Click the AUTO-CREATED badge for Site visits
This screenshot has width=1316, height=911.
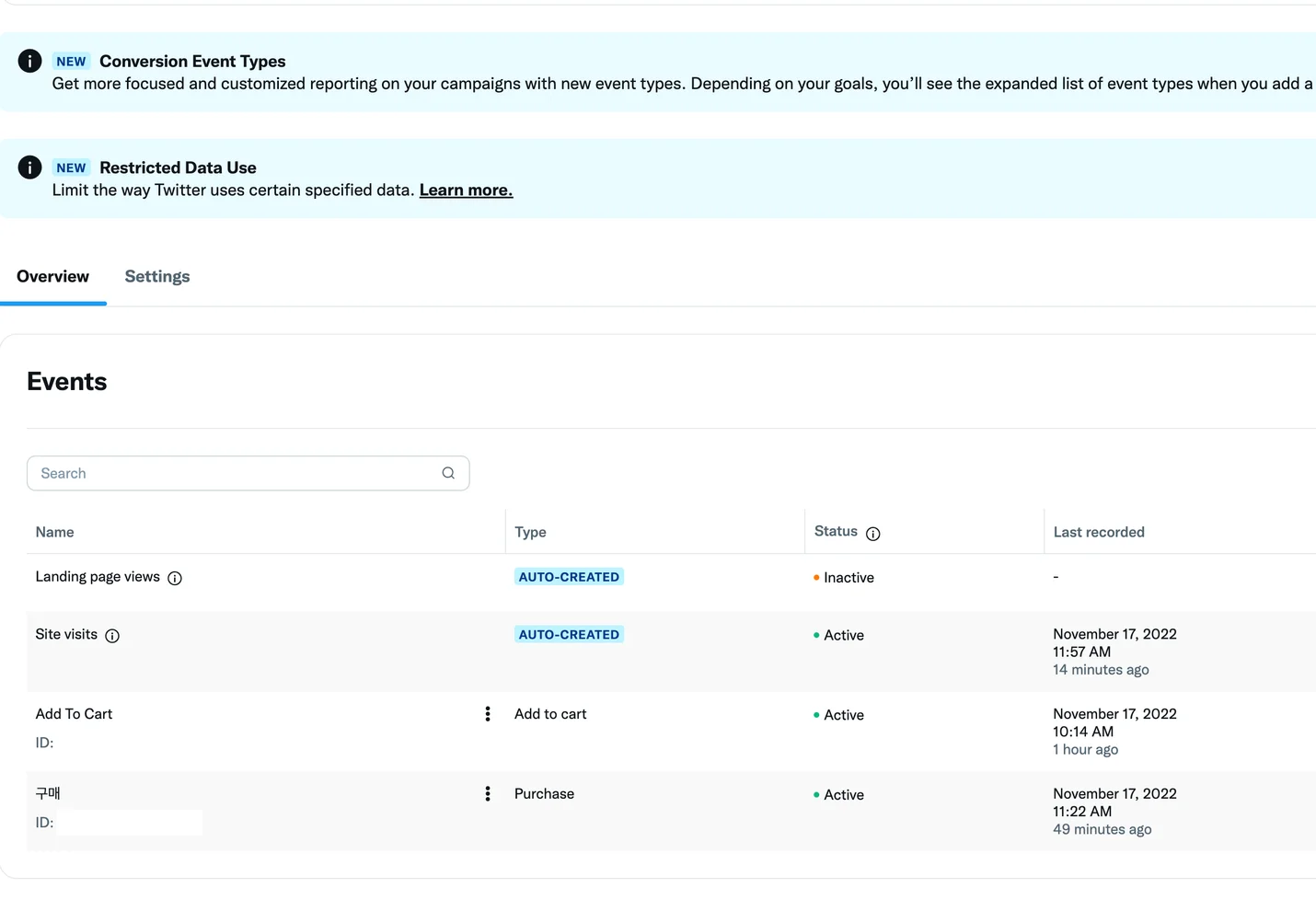point(569,635)
